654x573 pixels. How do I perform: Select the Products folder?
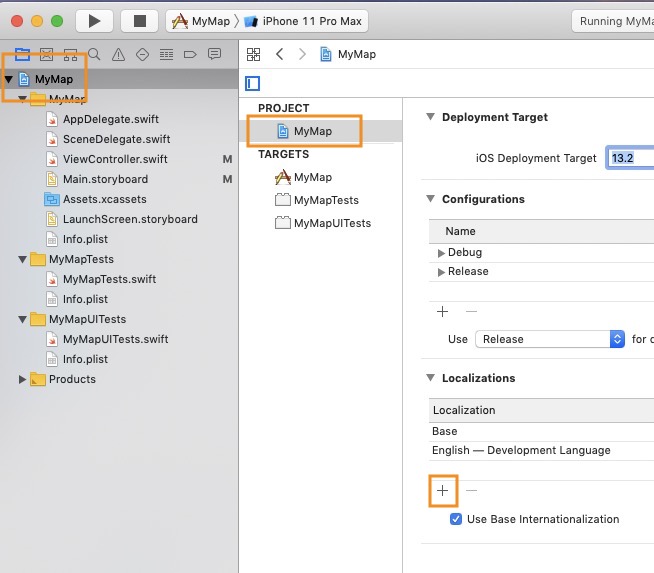pyautogui.click(x=63, y=379)
